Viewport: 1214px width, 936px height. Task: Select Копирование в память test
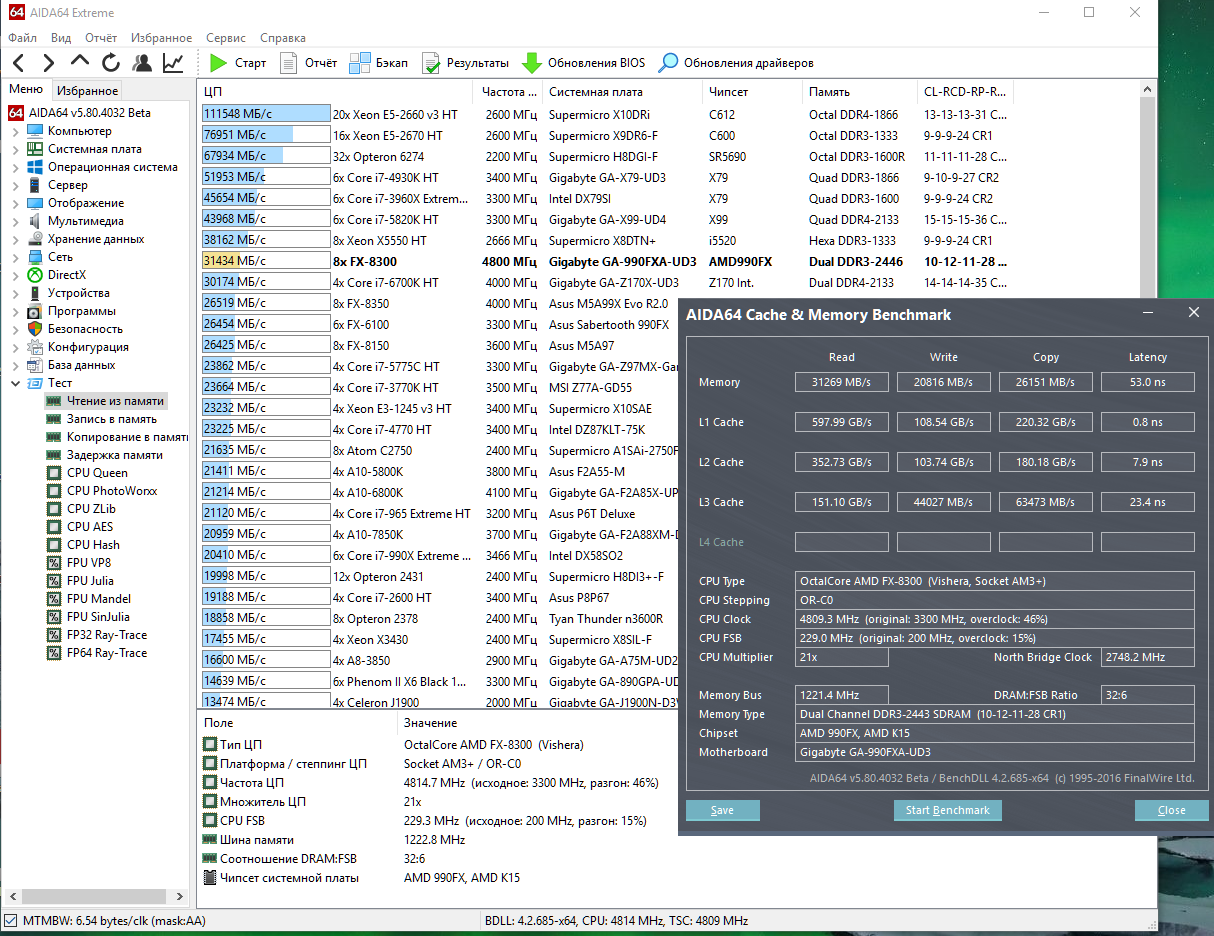pyautogui.click(x=127, y=437)
